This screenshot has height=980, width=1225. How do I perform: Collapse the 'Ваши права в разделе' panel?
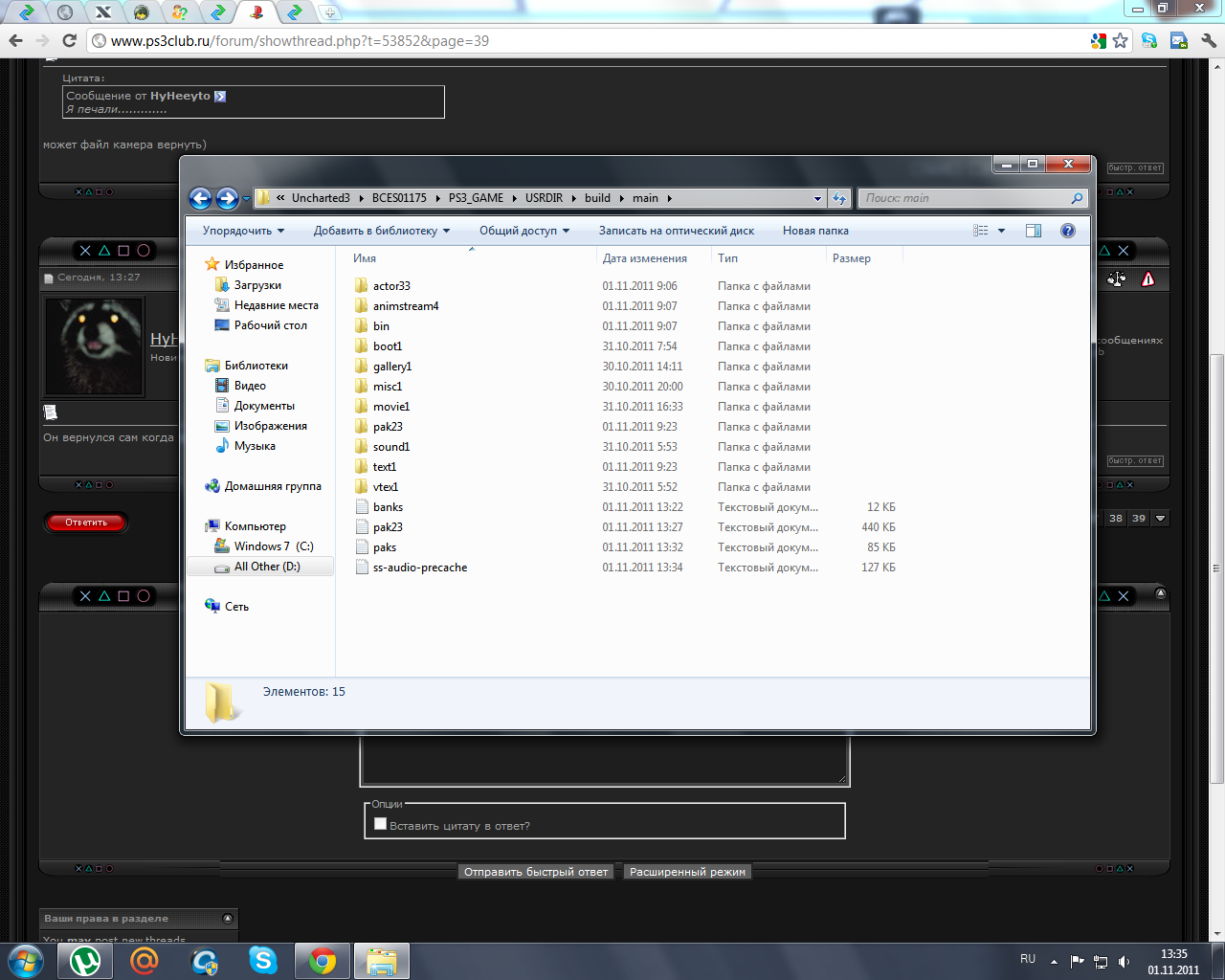pos(228,919)
